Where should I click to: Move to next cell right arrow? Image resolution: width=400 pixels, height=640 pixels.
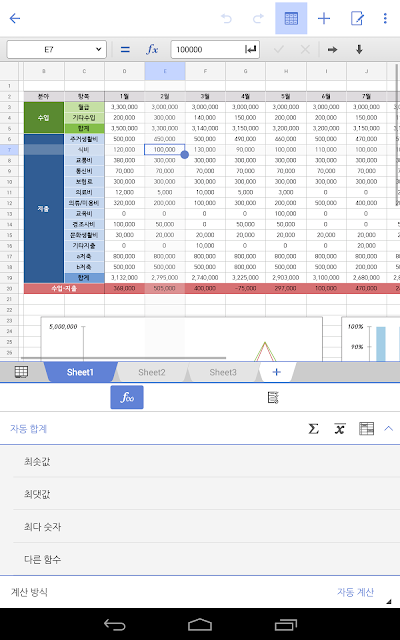333,49
